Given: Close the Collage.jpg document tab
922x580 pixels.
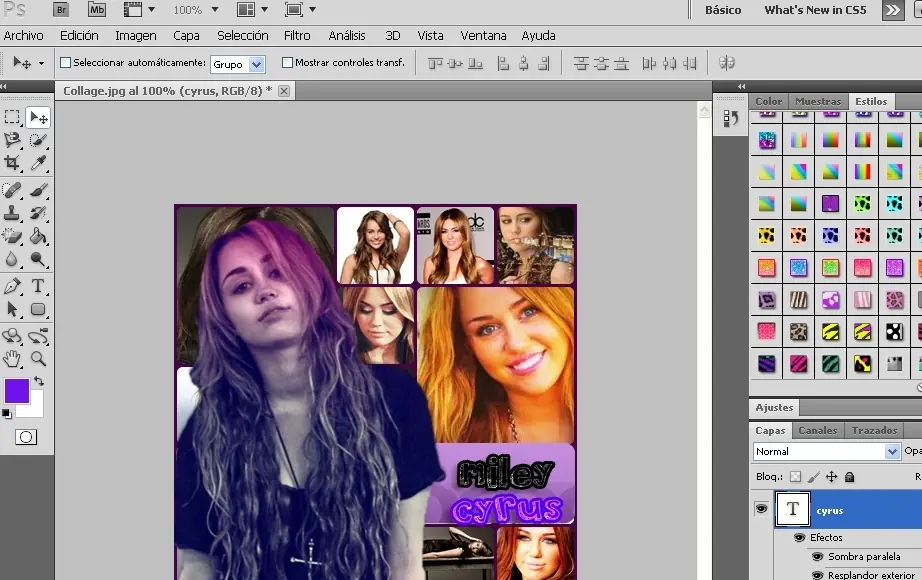Looking at the screenshot, I should 283,91.
